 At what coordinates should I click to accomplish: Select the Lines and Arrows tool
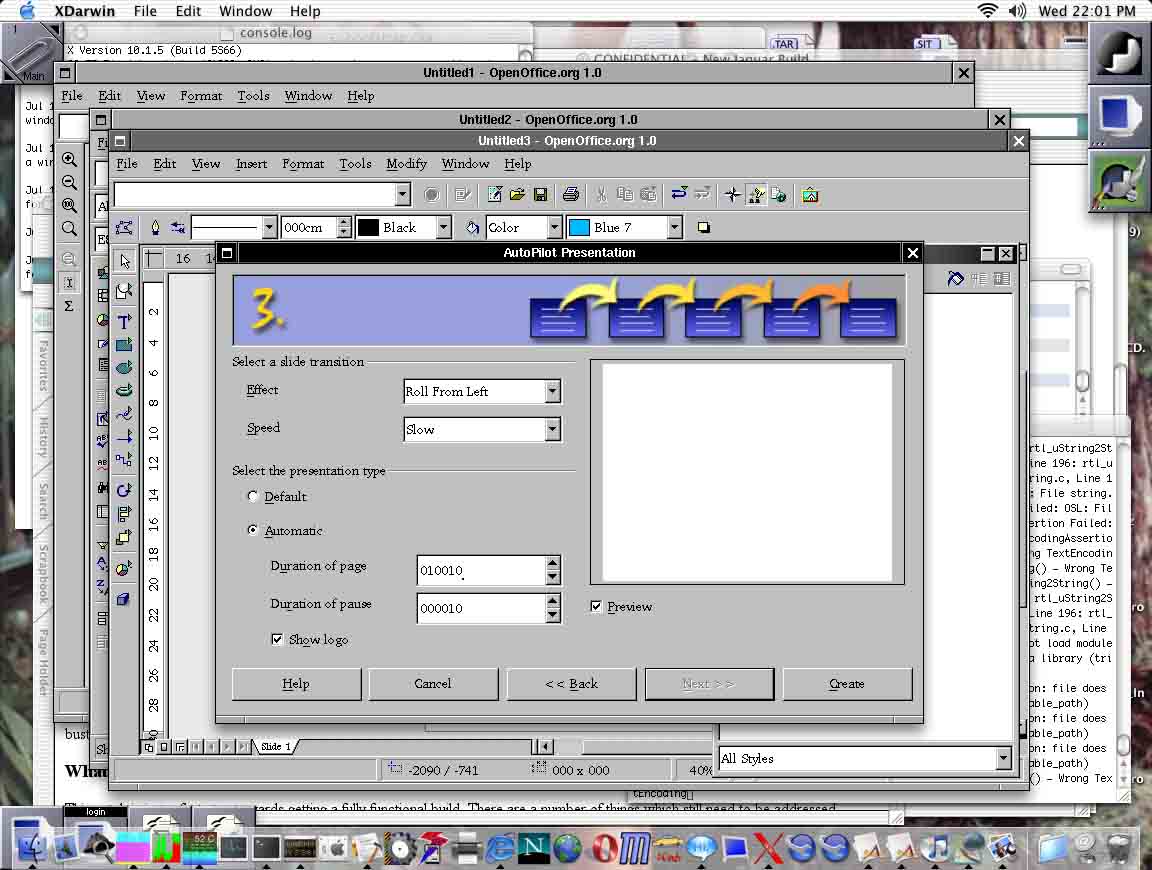click(x=124, y=436)
